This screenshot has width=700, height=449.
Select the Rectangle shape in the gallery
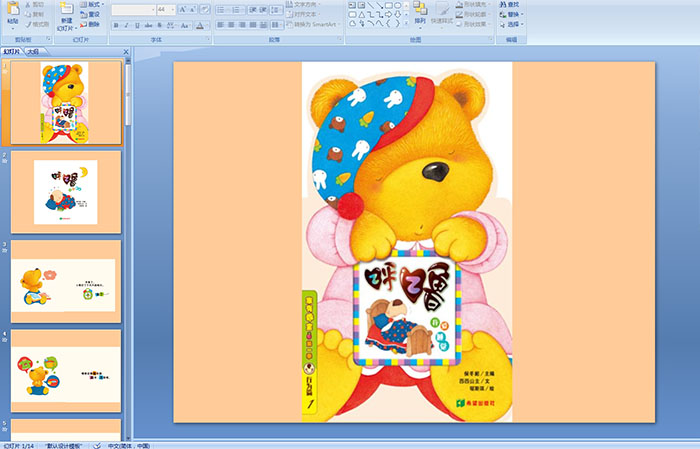point(389,5)
